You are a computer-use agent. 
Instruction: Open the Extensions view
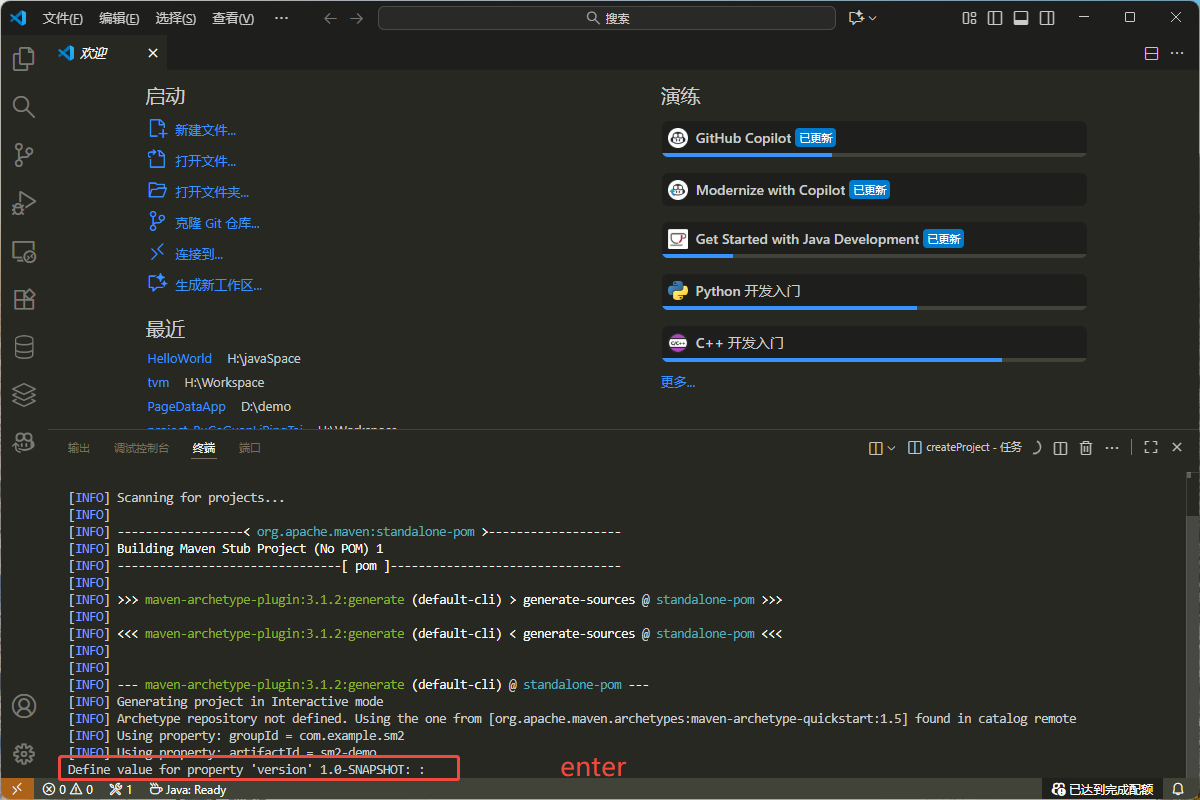(x=23, y=299)
